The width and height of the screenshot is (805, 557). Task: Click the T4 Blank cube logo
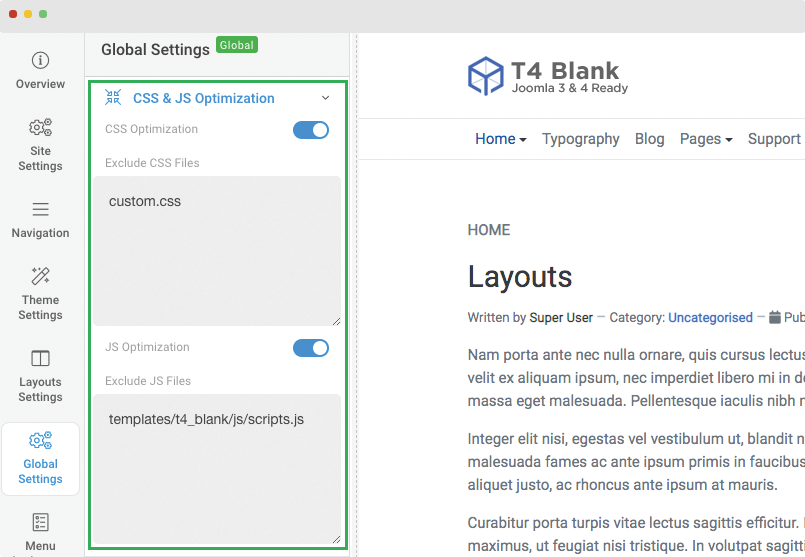click(485, 76)
